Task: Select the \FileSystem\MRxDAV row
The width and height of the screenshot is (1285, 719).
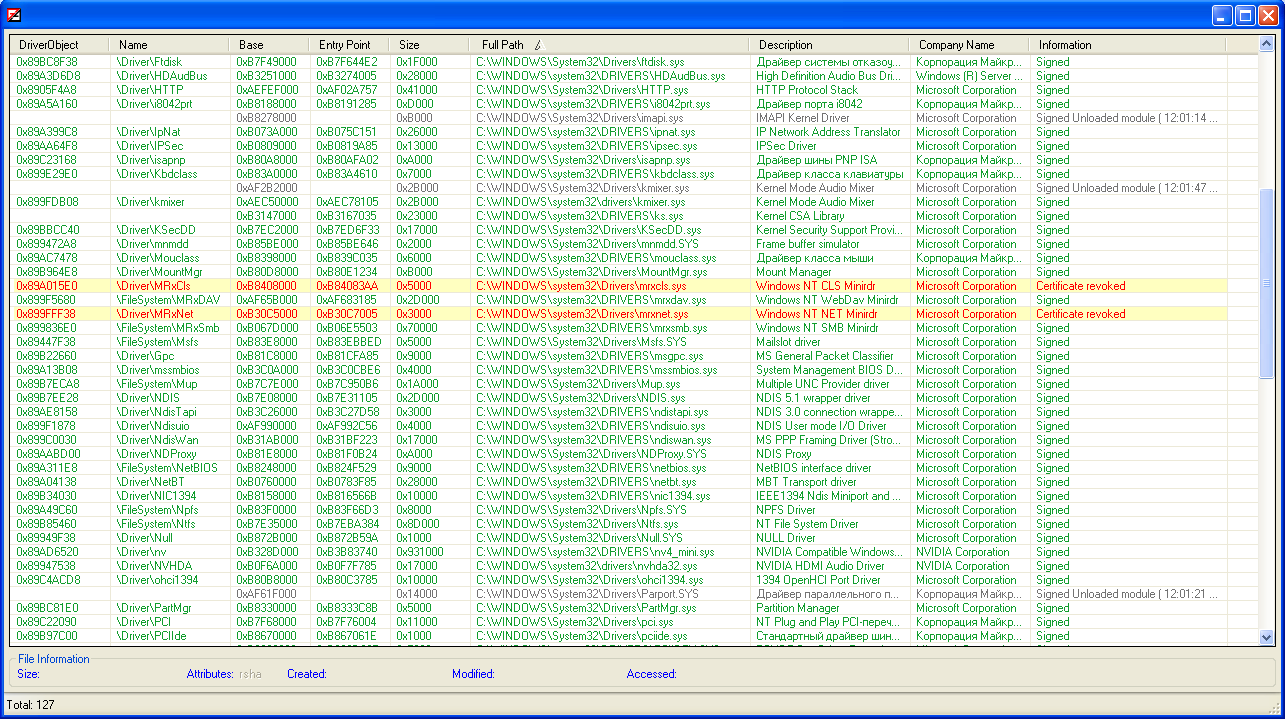Action: click(x=618, y=300)
